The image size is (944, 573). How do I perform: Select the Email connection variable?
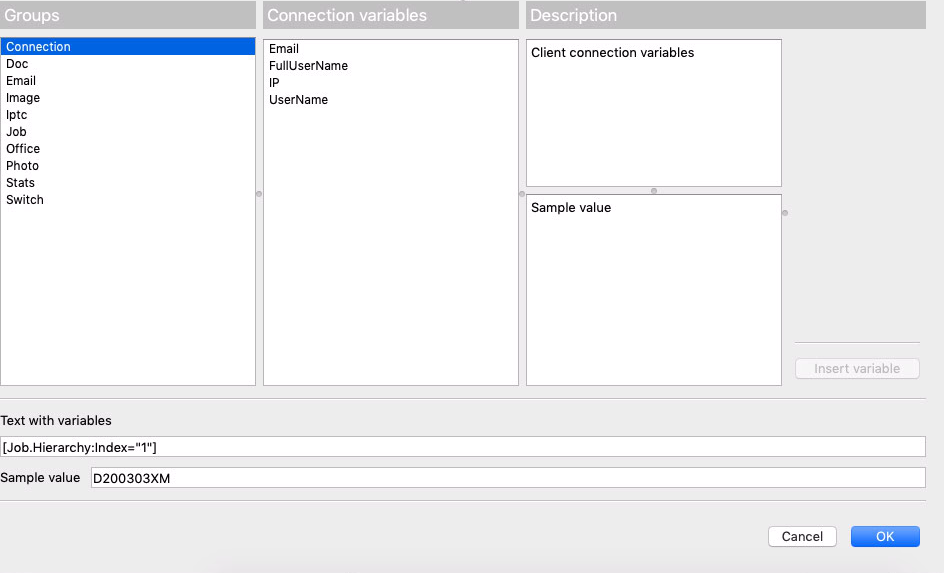coord(284,49)
